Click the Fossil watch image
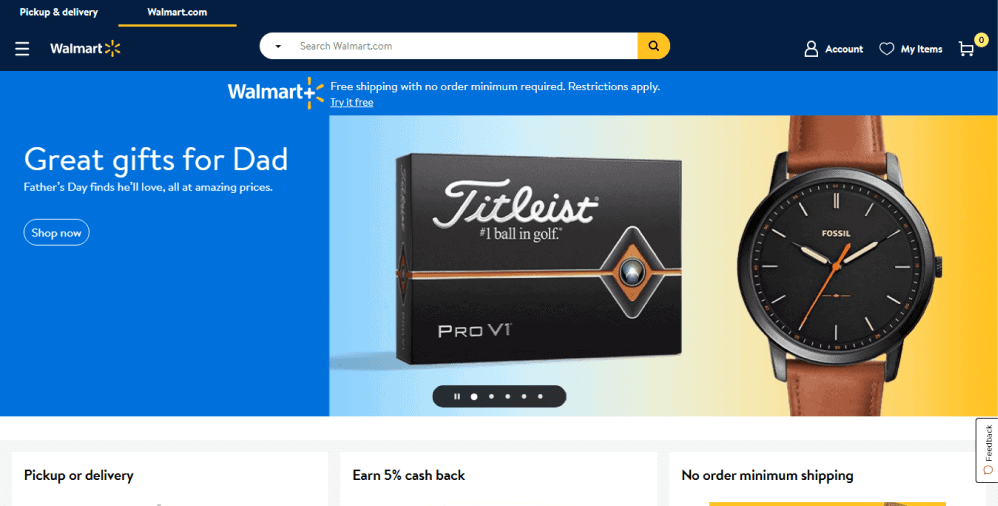998x506 pixels. tap(839, 266)
